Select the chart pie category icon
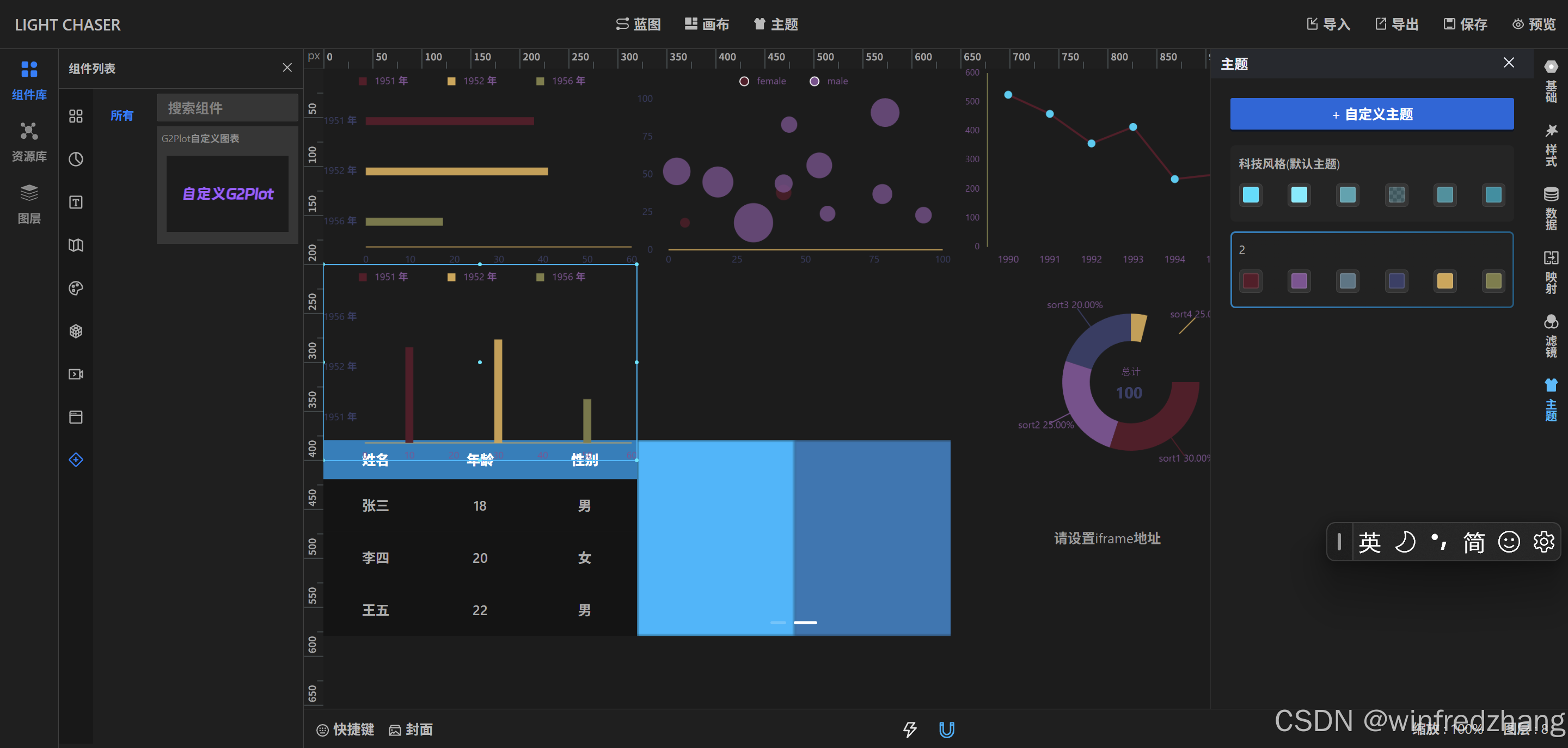 76,160
